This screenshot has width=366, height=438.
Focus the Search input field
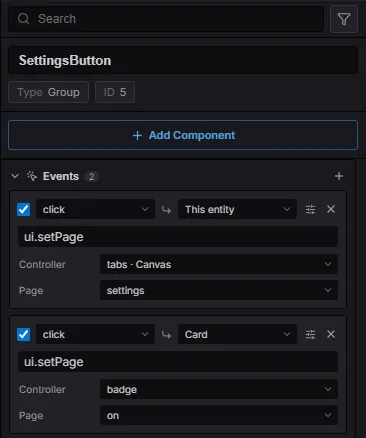166,19
